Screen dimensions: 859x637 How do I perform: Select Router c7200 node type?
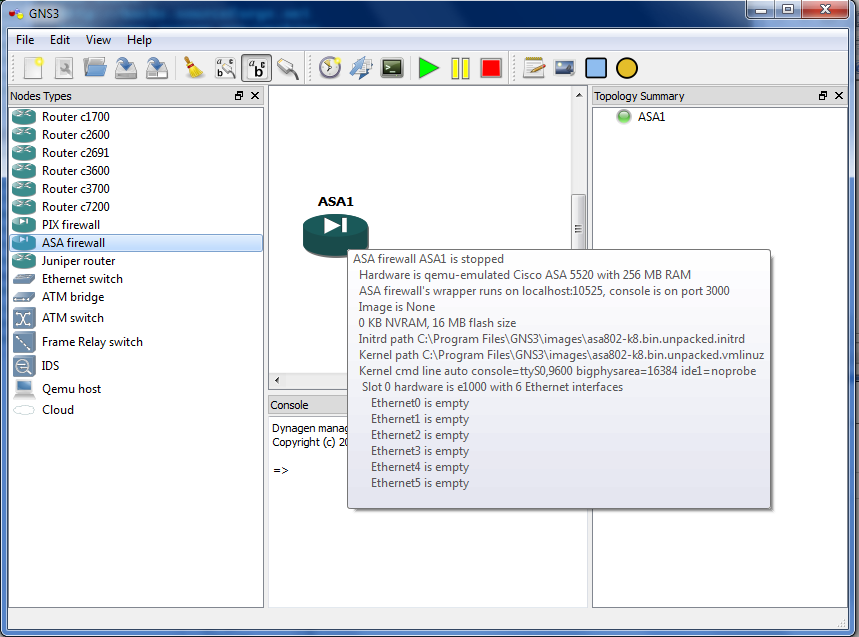coord(136,207)
